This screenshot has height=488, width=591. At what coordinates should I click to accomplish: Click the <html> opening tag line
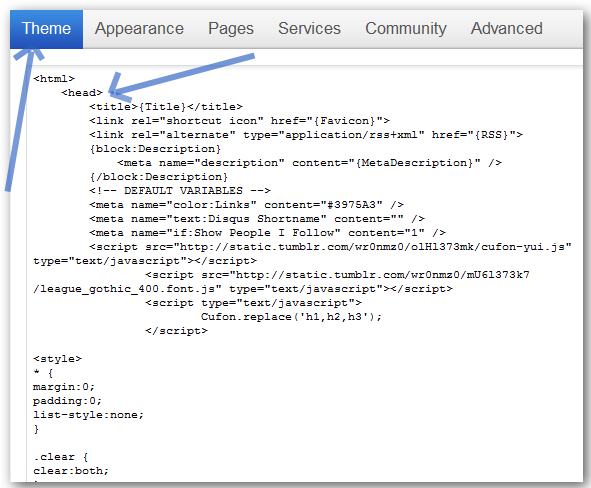coord(54,79)
